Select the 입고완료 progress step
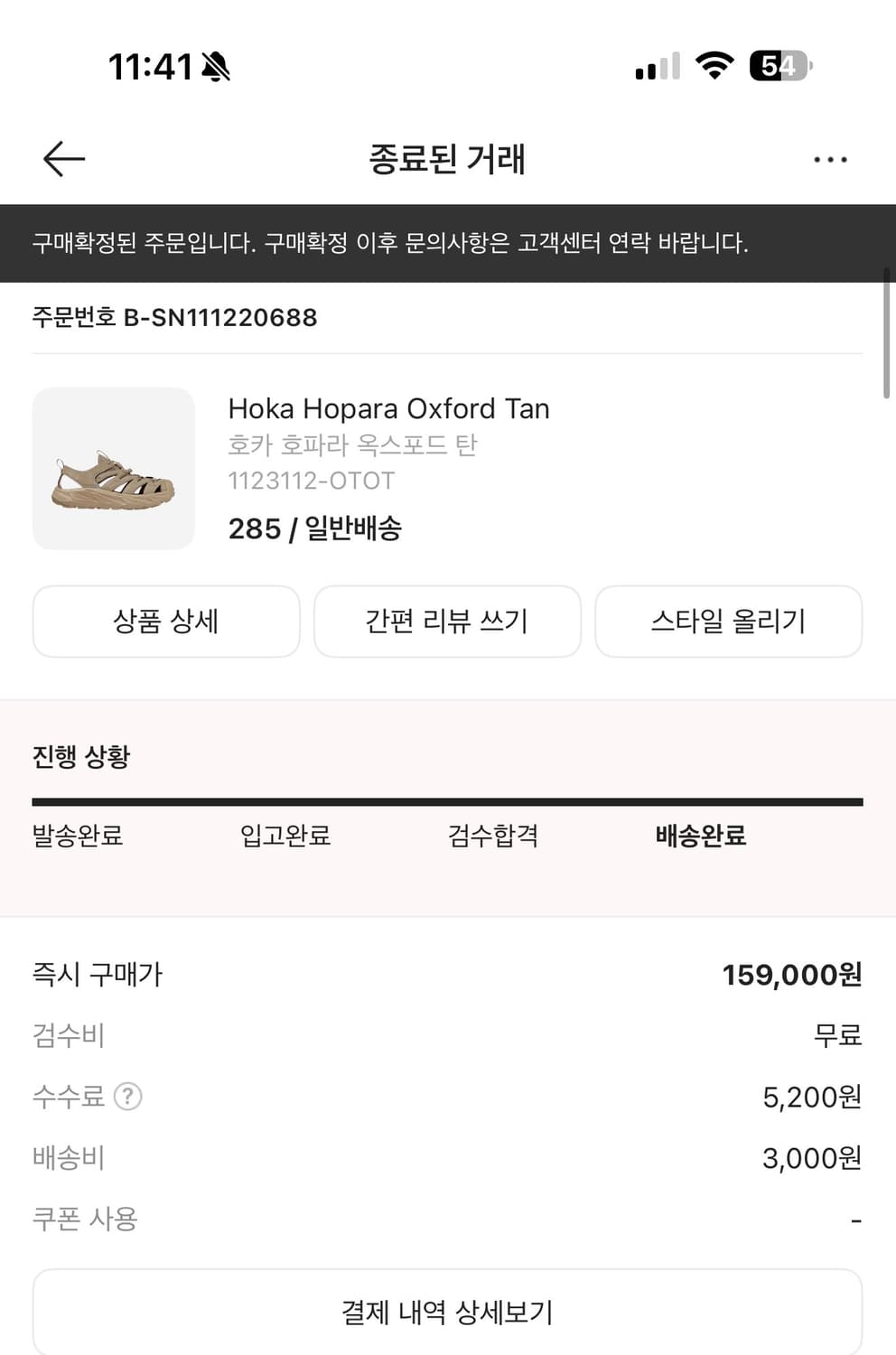The image size is (896, 1355). [x=285, y=836]
